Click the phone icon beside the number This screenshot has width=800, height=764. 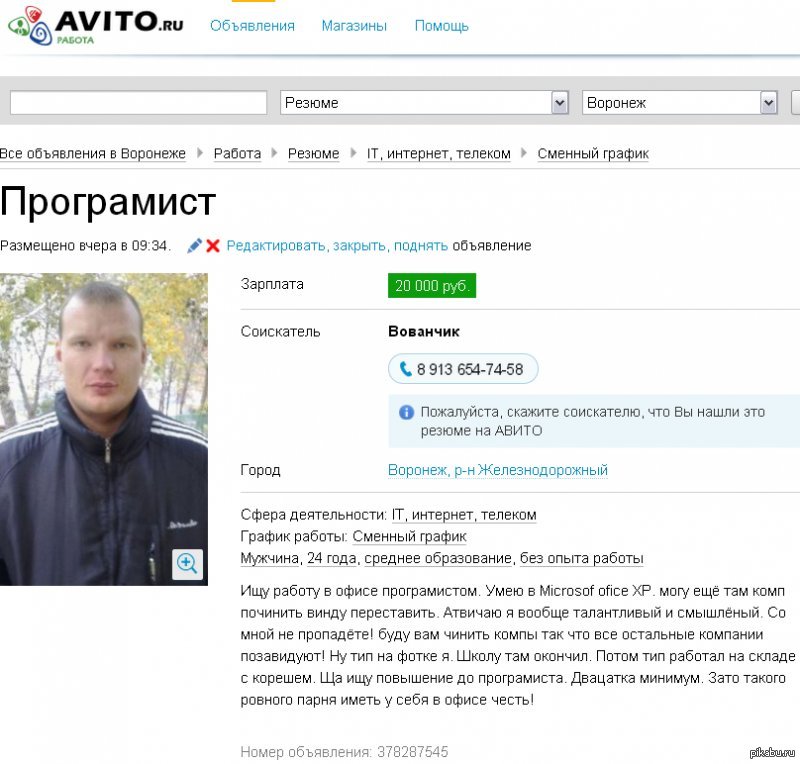406,368
